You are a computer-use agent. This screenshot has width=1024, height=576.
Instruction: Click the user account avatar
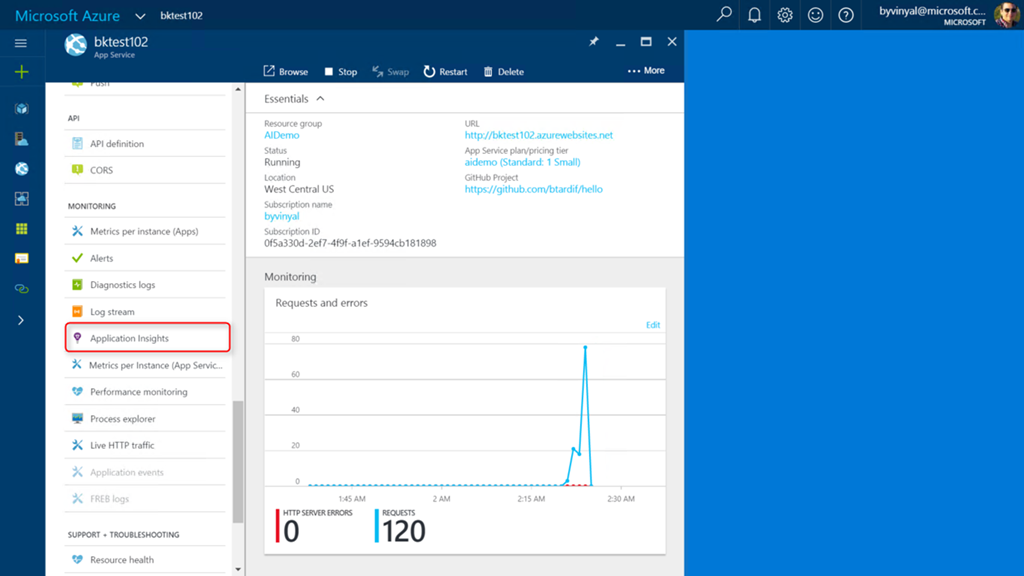pyautogui.click(x=1006, y=14)
